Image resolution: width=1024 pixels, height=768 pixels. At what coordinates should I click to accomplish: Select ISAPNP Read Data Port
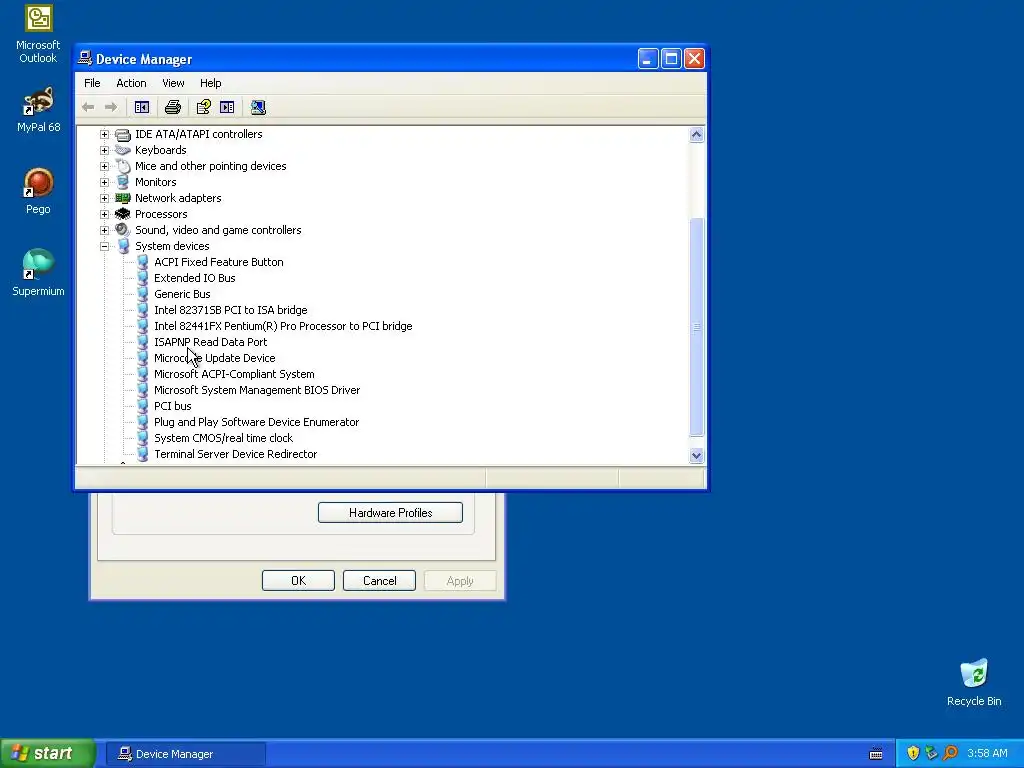point(210,342)
